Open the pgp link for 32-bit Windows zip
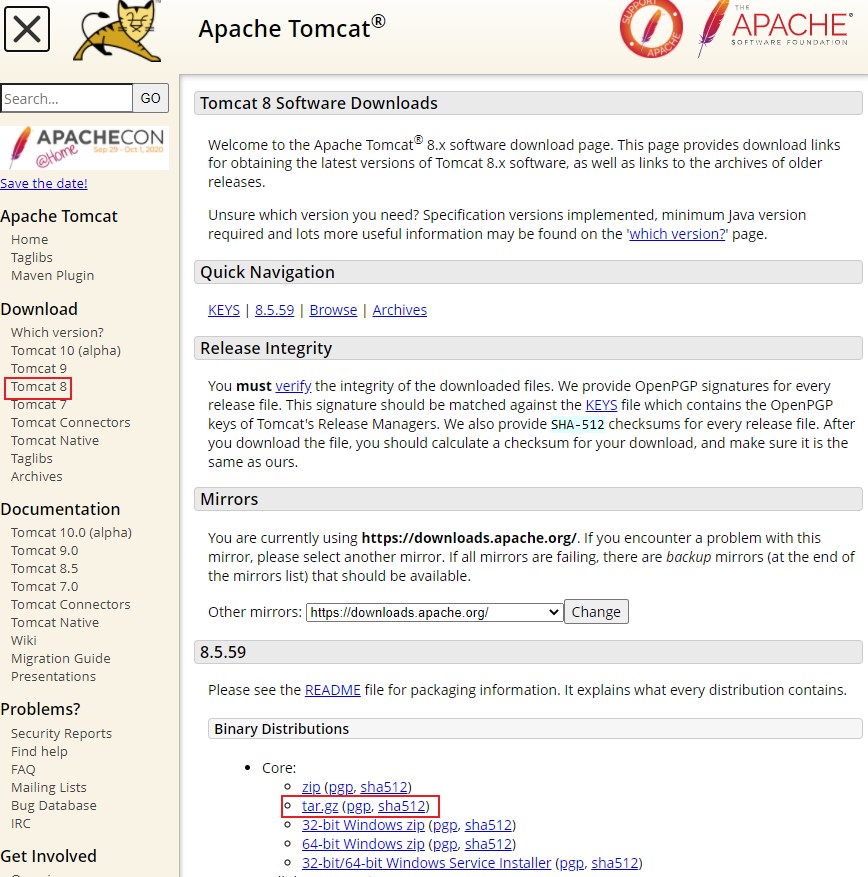868x877 pixels. click(446, 825)
